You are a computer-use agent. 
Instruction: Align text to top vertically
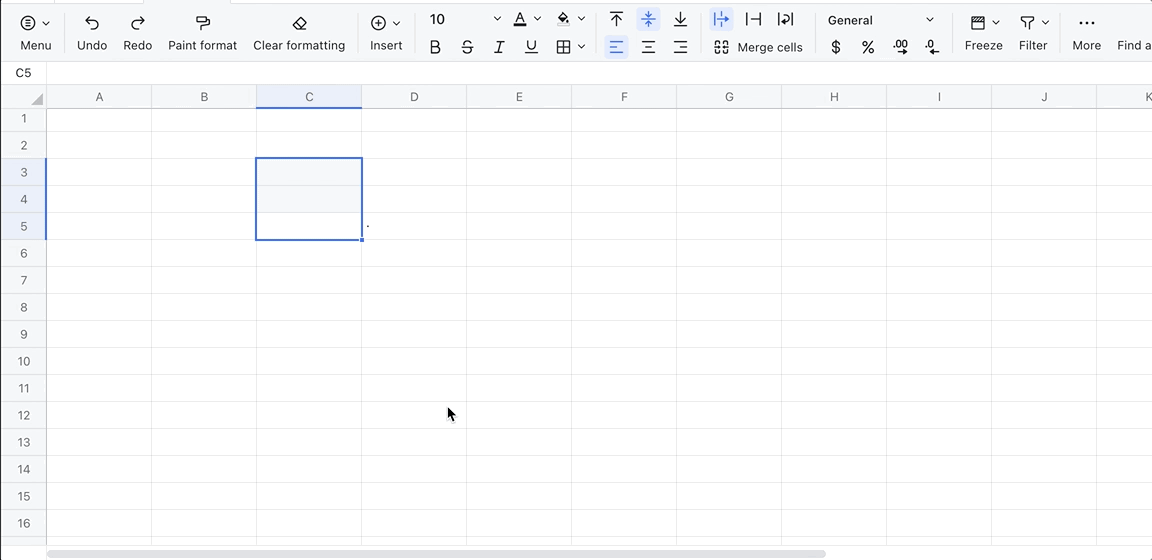[x=616, y=20]
